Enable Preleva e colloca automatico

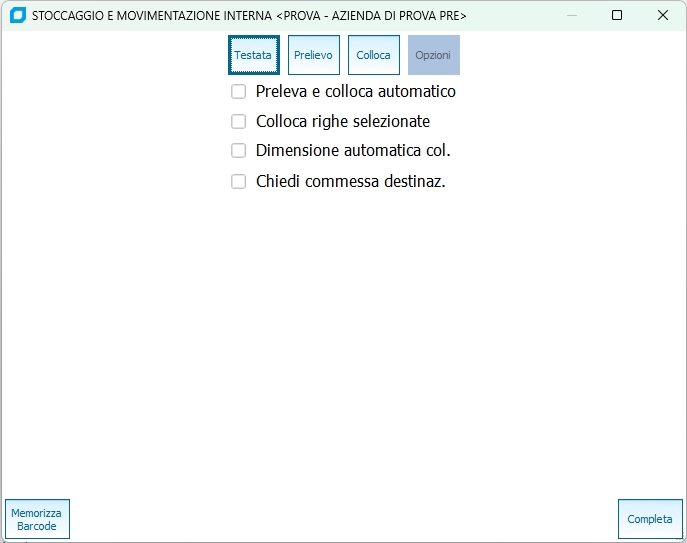click(x=238, y=92)
